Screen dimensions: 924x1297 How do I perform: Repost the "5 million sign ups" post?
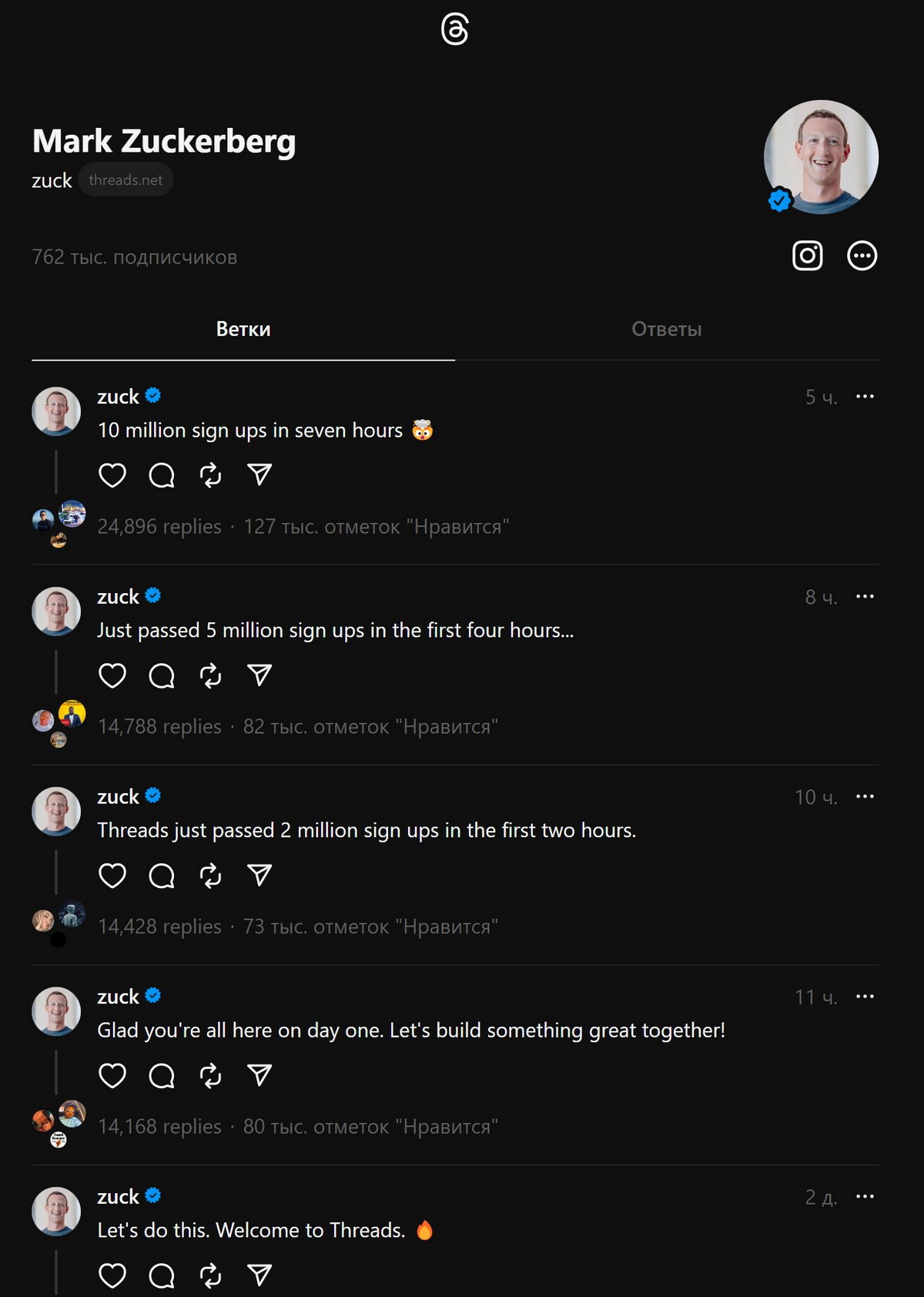pyautogui.click(x=210, y=675)
